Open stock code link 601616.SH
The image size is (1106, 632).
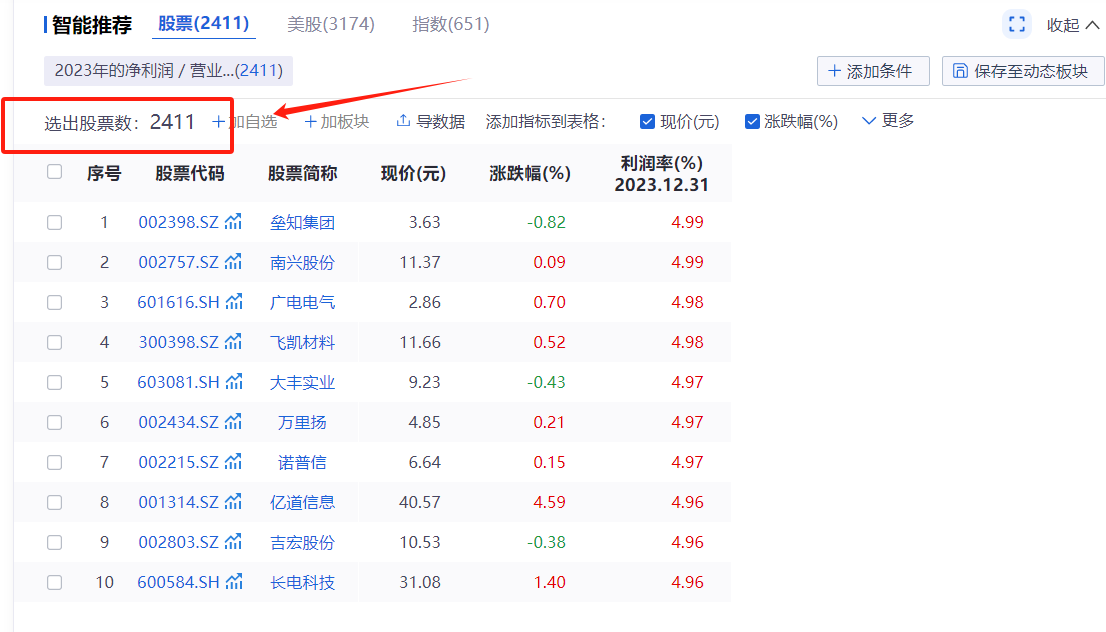point(178,302)
